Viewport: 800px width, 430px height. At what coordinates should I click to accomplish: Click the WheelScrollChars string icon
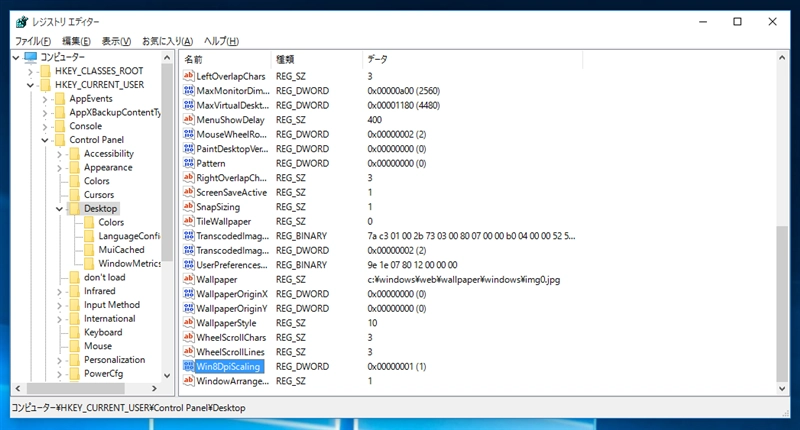pyautogui.click(x=189, y=337)
